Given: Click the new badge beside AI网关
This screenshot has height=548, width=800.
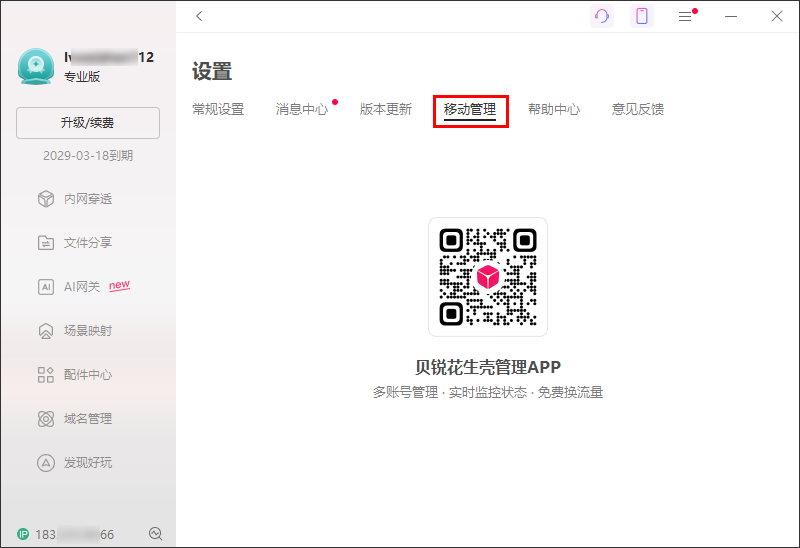Looking at the screenshot, I should click(x=119, y=285).
